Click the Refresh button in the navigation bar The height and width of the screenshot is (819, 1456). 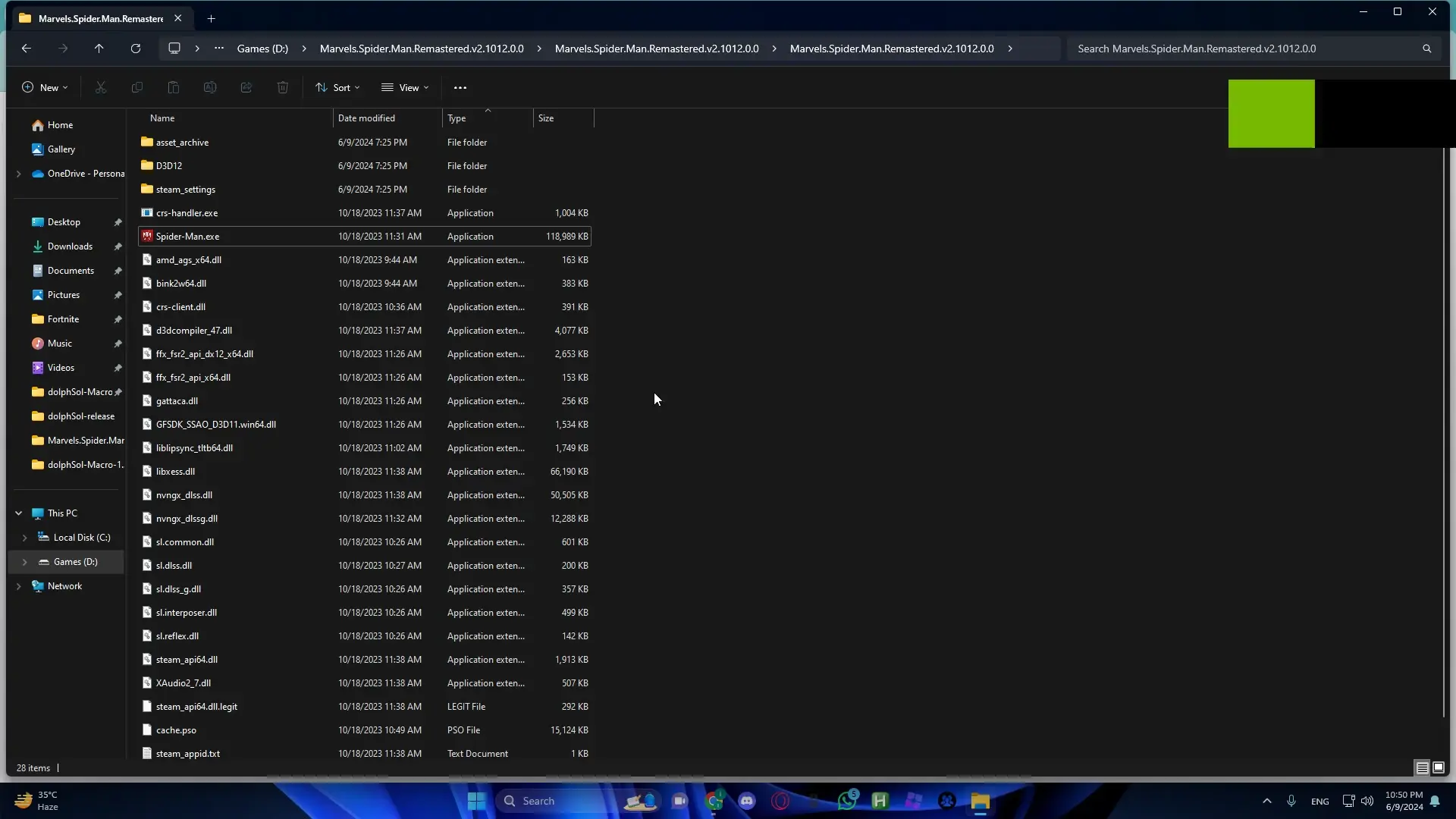136,49
